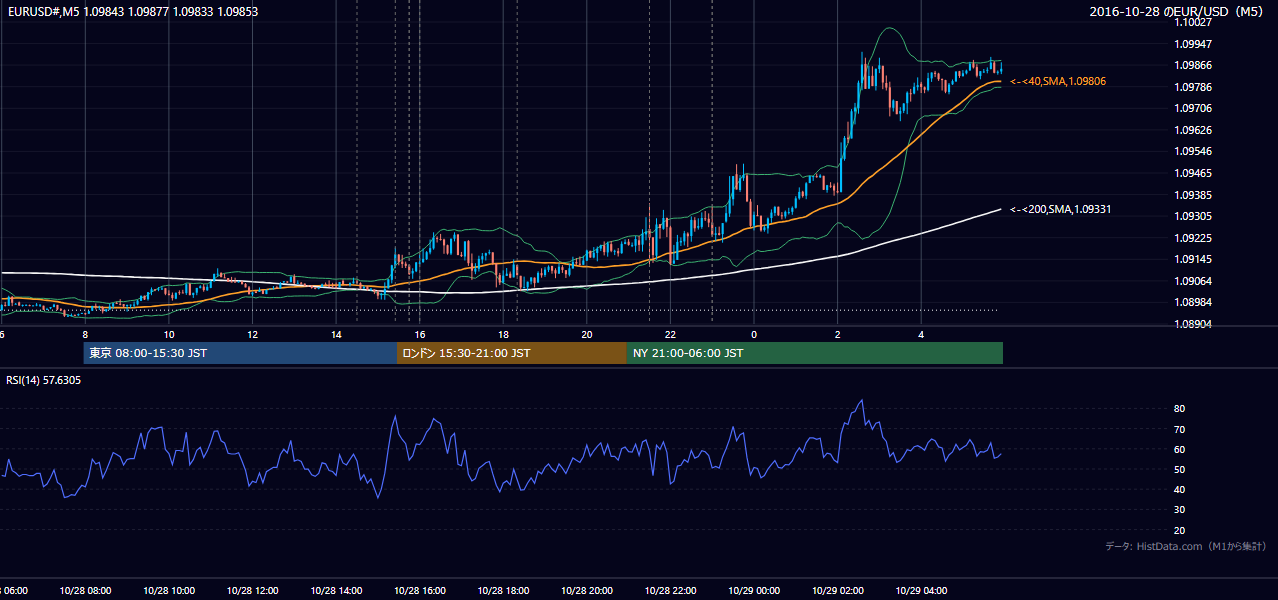Image resolution: width=1278 pixels, height=600 pixels.
Task: Click the 10/28 22:00 bottom date label
Action: [x=670, y=590]
